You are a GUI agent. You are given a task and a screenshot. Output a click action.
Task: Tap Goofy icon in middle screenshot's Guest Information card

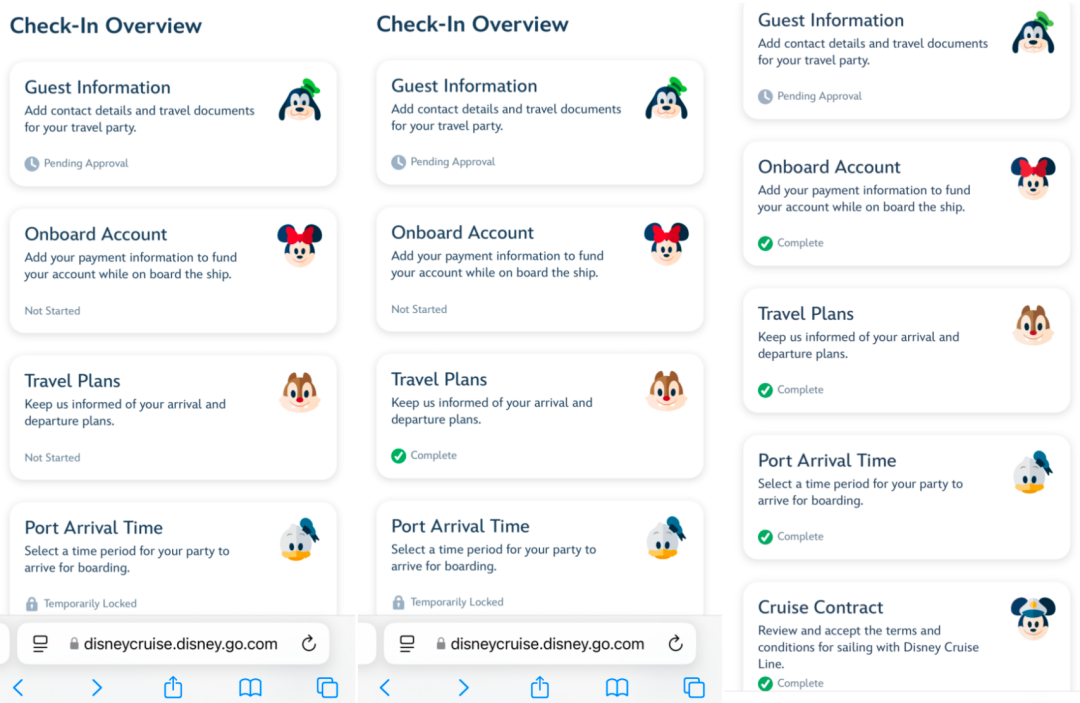tap(667, 99)
